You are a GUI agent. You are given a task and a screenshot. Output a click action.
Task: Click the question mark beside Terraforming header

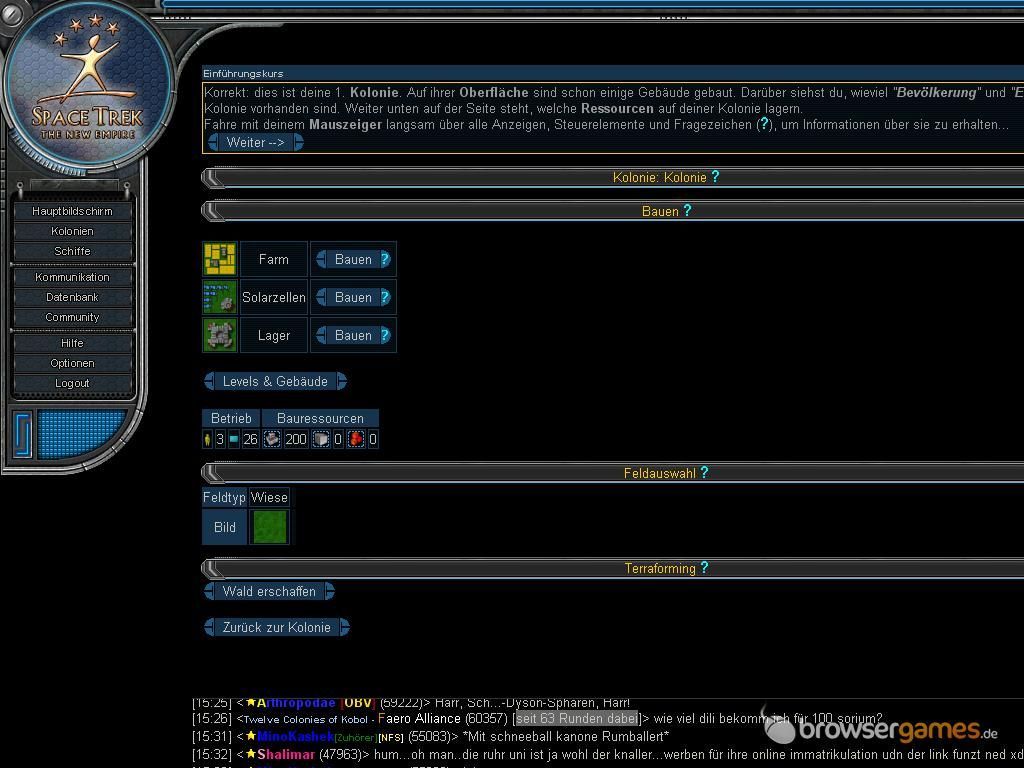click(704, 568)
